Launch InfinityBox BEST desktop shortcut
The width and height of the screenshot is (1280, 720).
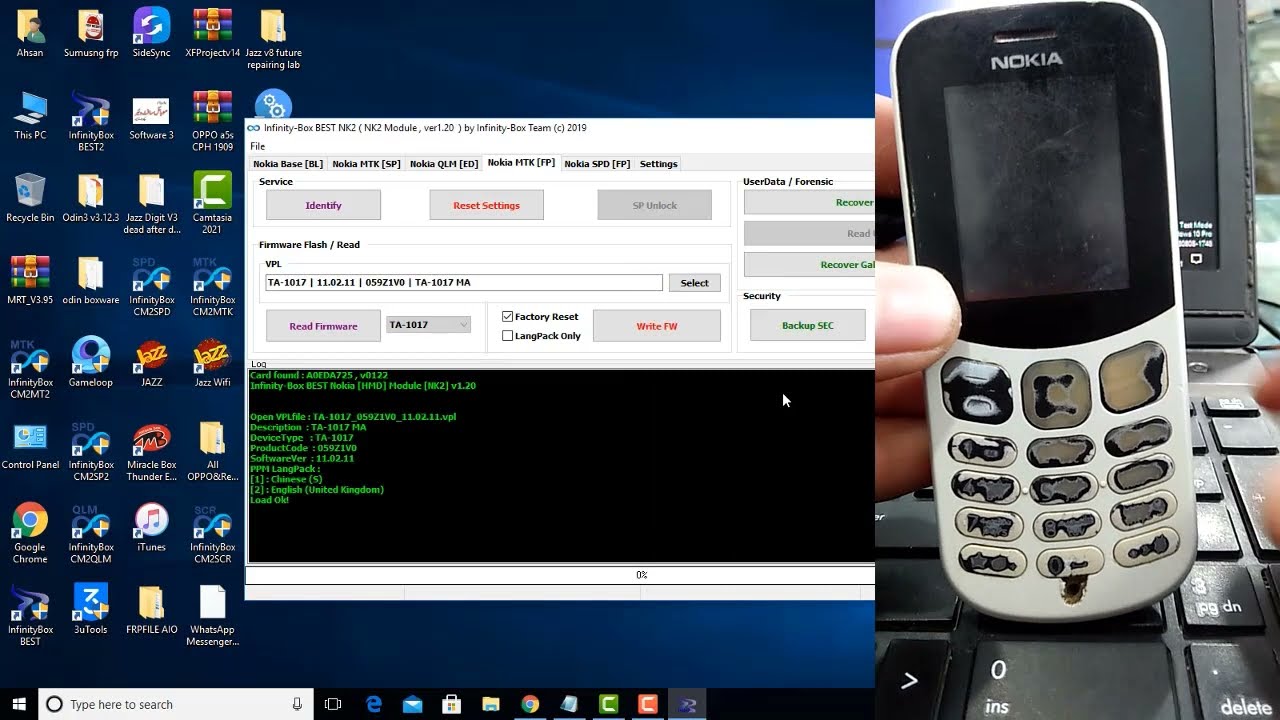[30, 614]
